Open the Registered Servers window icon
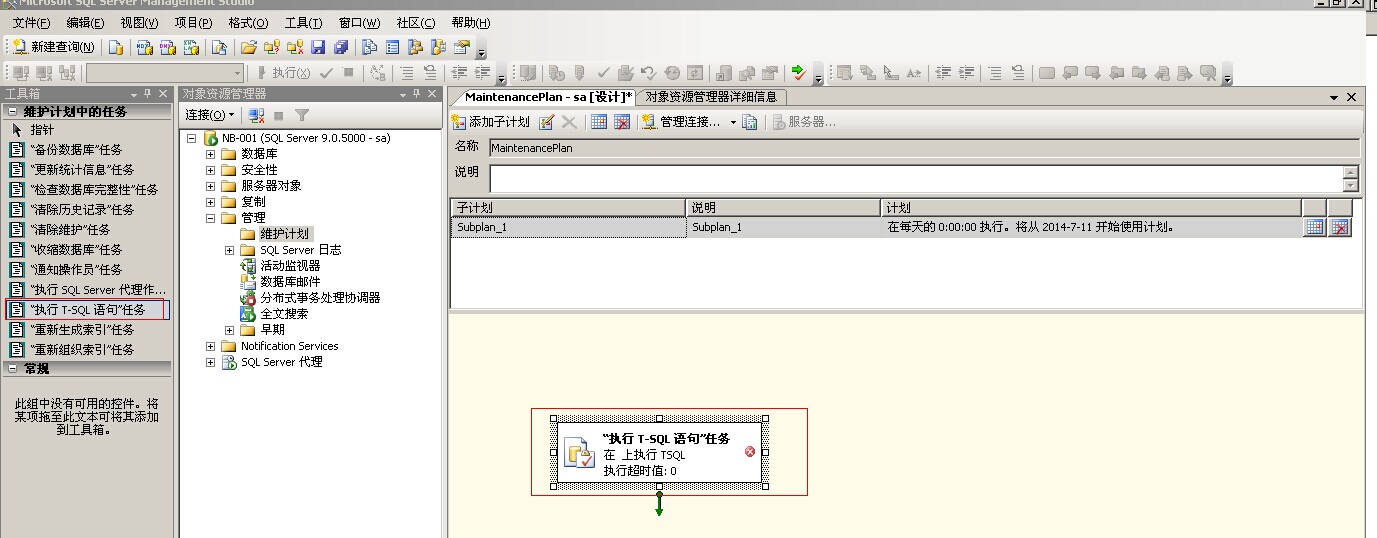The image size is (1377, 538). (369, 47)
